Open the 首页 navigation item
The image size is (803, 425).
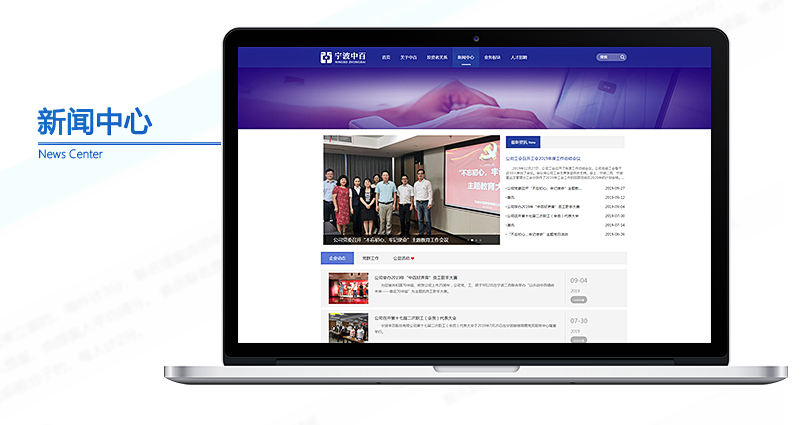pos(386,58)
